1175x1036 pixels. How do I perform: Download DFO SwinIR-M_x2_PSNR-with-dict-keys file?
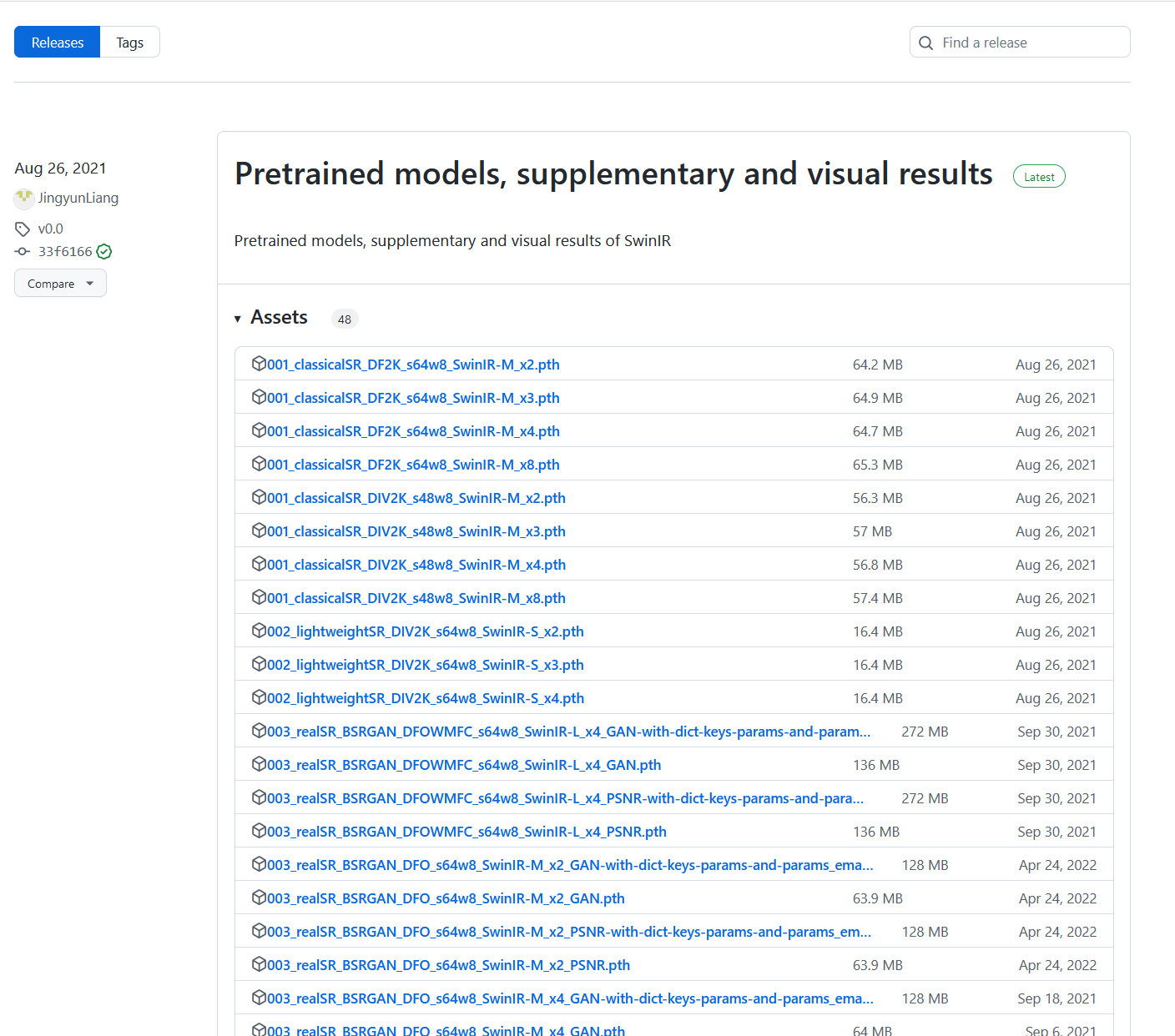pyautogui.click(x=569, y=932)
